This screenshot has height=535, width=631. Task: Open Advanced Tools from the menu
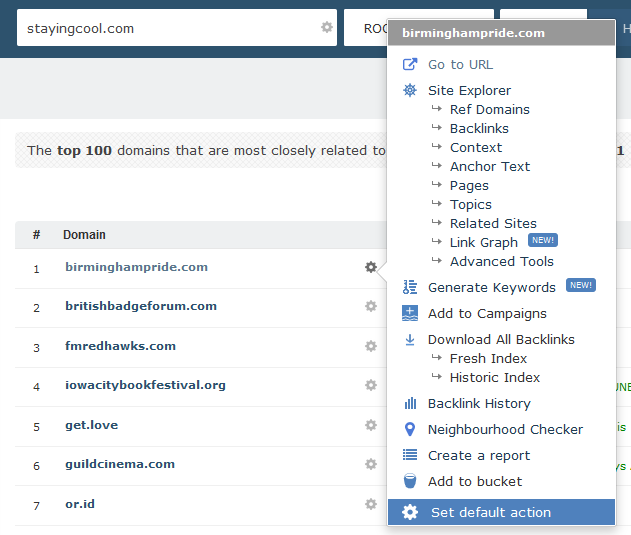click(x=501, y=261)
